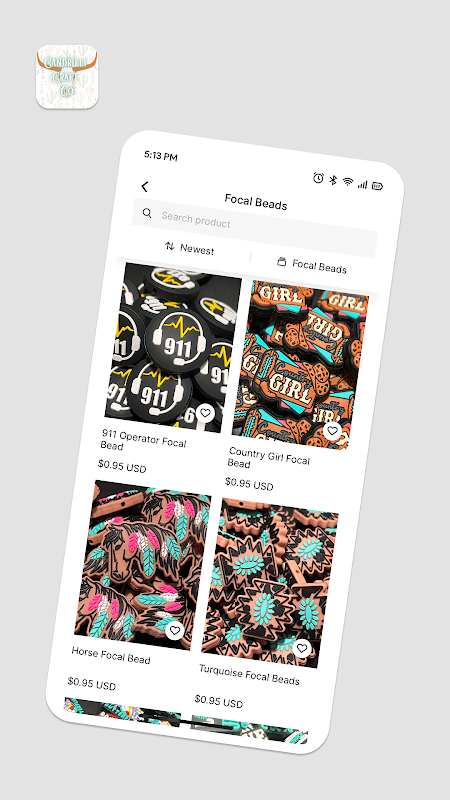This screenshot has height=800, width=450.
Task: Tap the alarm clock status icon
Action: click(x=318, y=178)
